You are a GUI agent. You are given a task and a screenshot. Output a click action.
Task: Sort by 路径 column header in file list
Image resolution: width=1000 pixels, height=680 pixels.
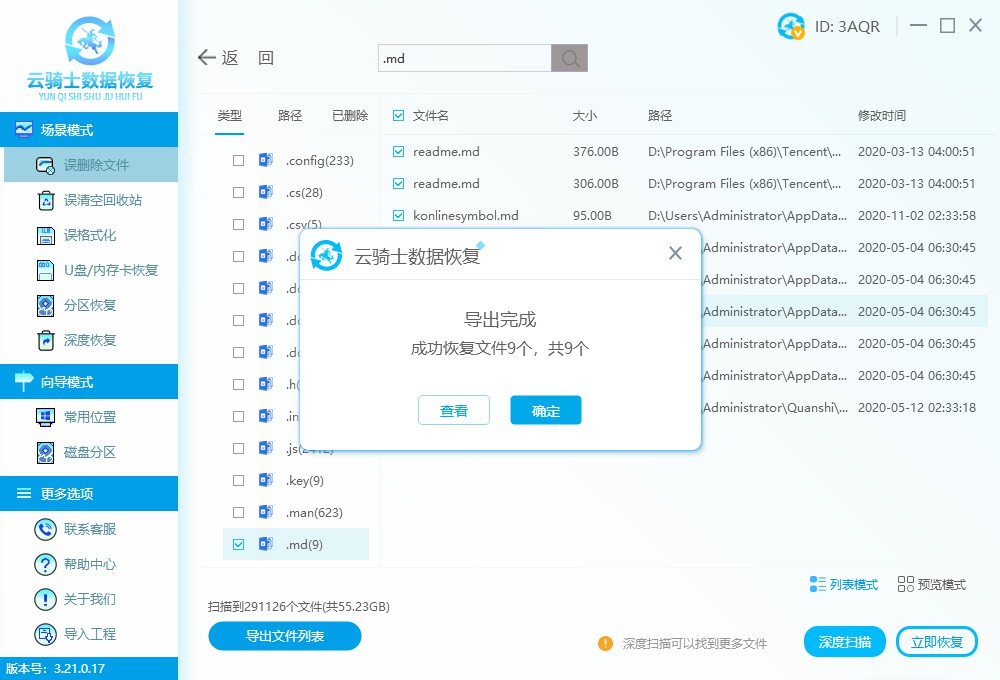(x=659, y=115)
